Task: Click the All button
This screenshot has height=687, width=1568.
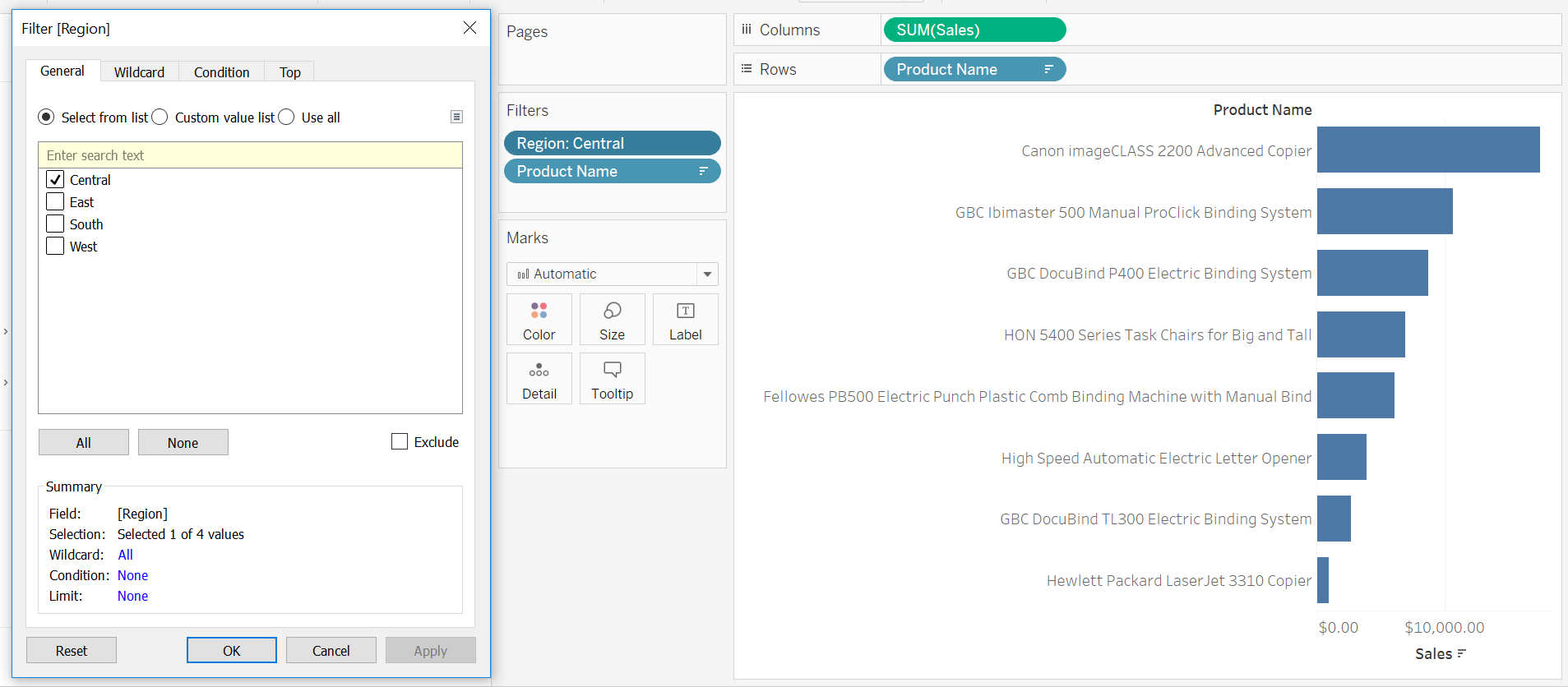Action: tap(84, 442)
